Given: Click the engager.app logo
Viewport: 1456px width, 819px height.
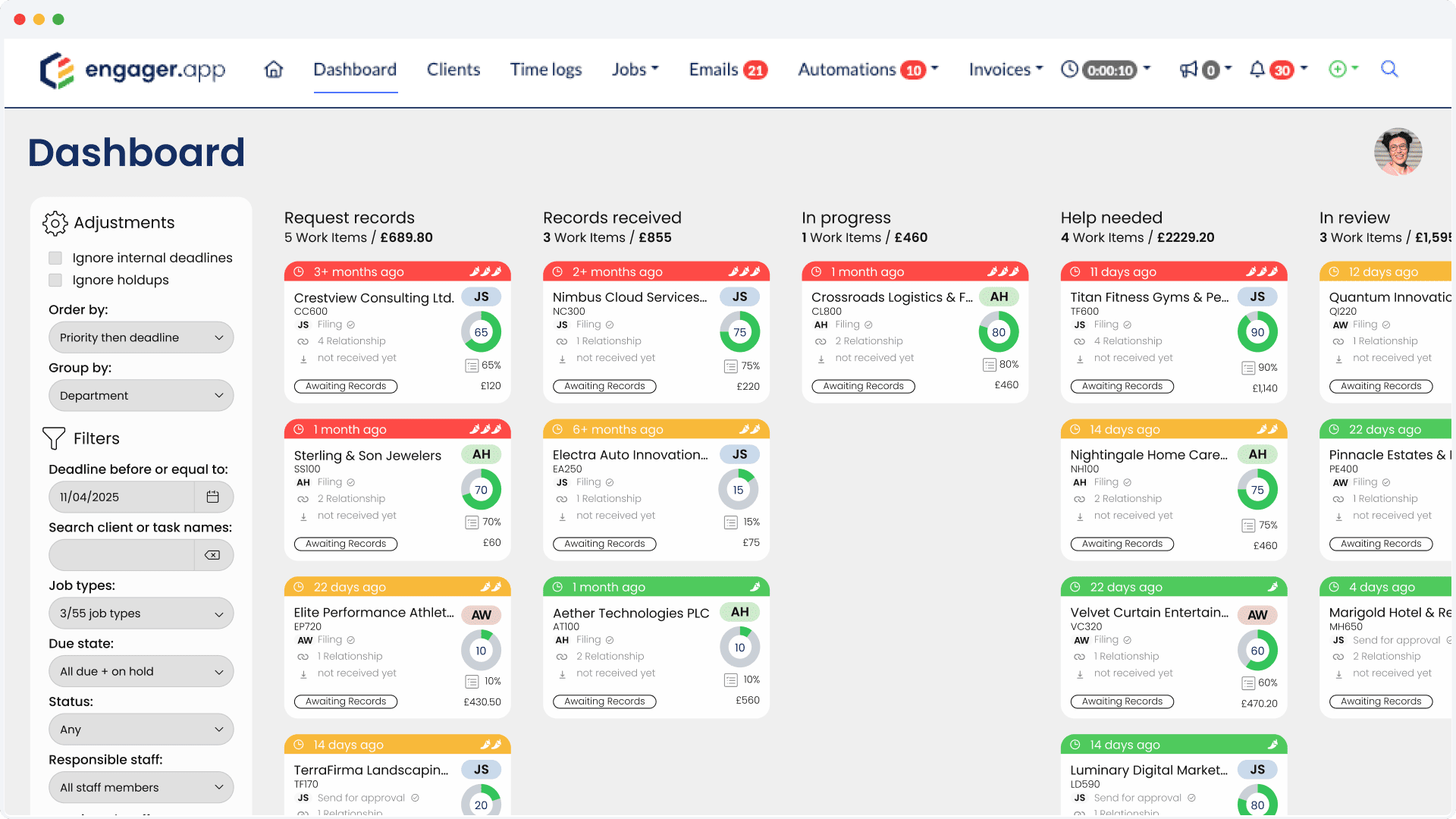Looking at the screenshot, I should tap(133, 69).
